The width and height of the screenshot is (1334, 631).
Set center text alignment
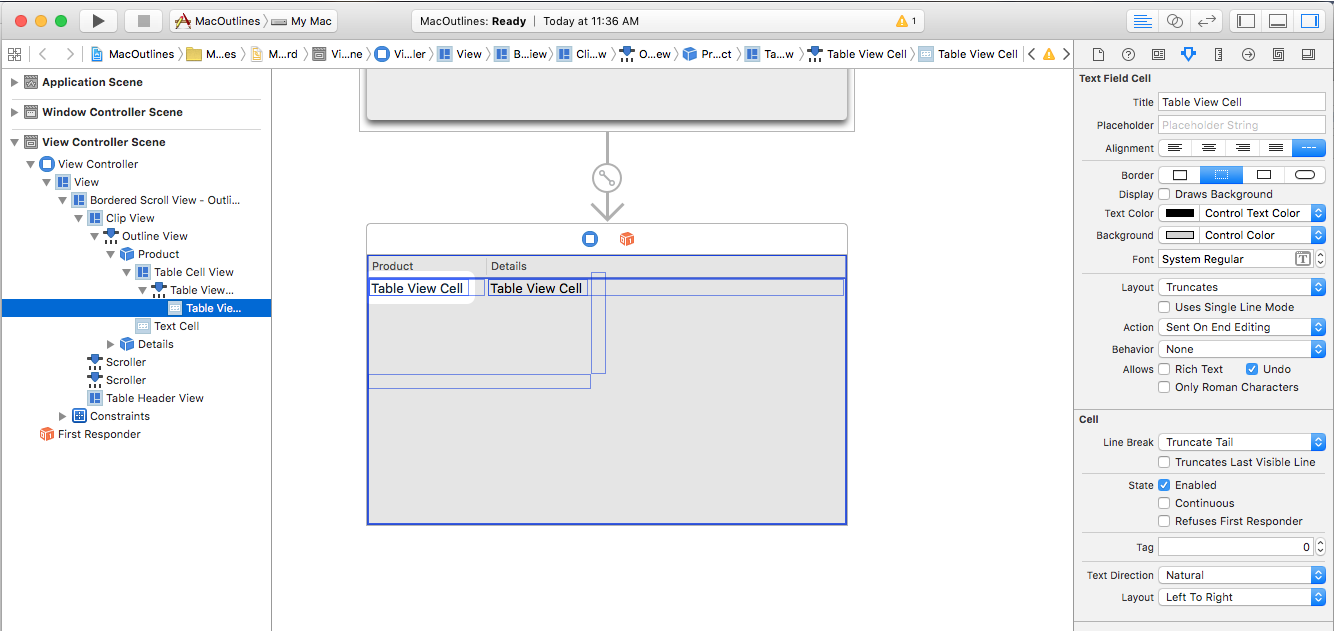(1209, 148)
